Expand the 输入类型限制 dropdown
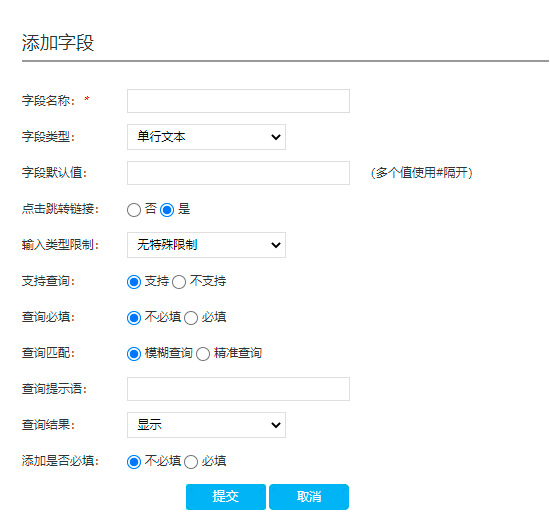The height and width of the screenshot is (527, 550). pyautogui.click(x=206, y=245)
